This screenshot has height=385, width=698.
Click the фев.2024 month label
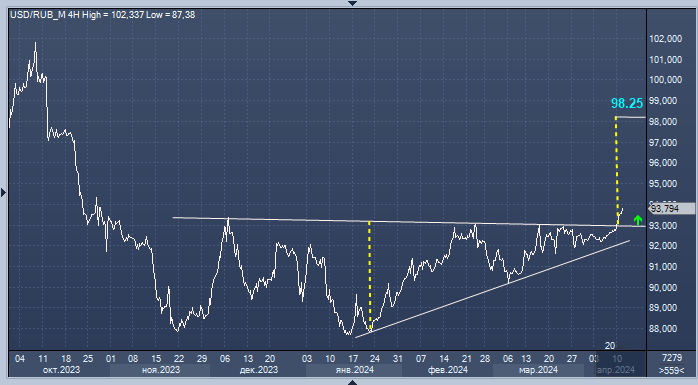[448, 370]
